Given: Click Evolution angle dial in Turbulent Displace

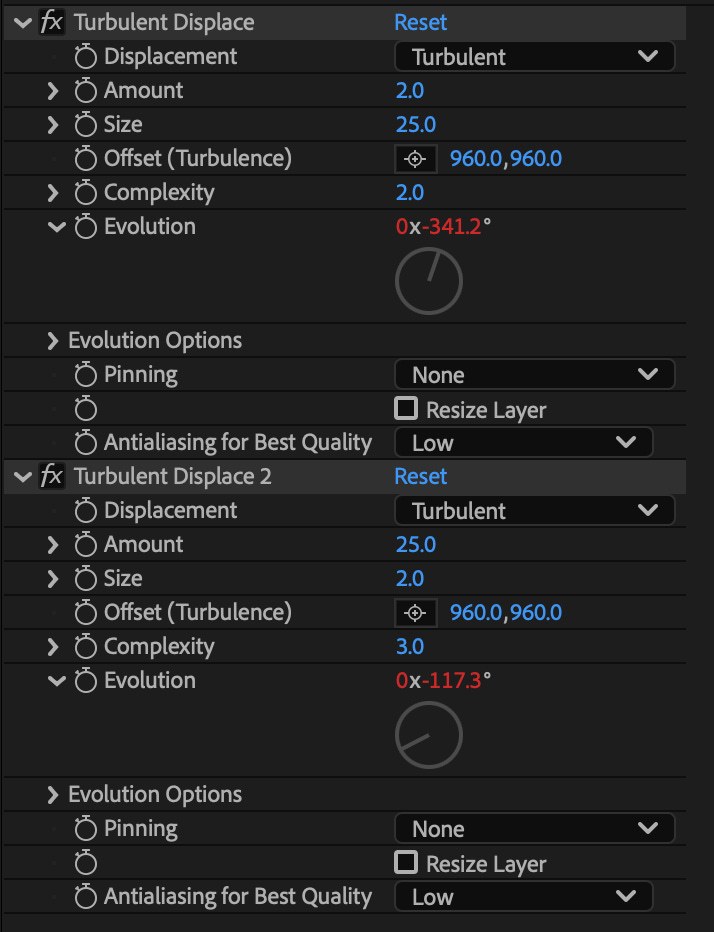Looking at the screenshot, I should (x=429, y=281).
